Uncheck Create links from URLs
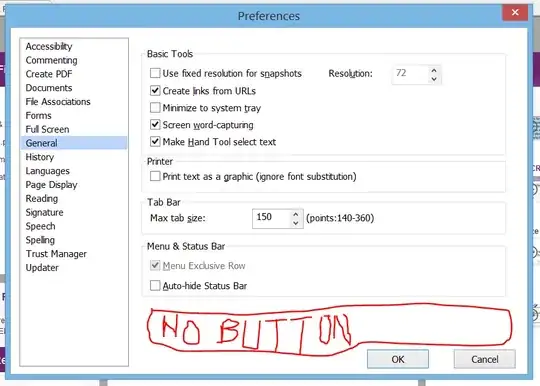This screenshot has width=540, height=386. tap(155, 91)
